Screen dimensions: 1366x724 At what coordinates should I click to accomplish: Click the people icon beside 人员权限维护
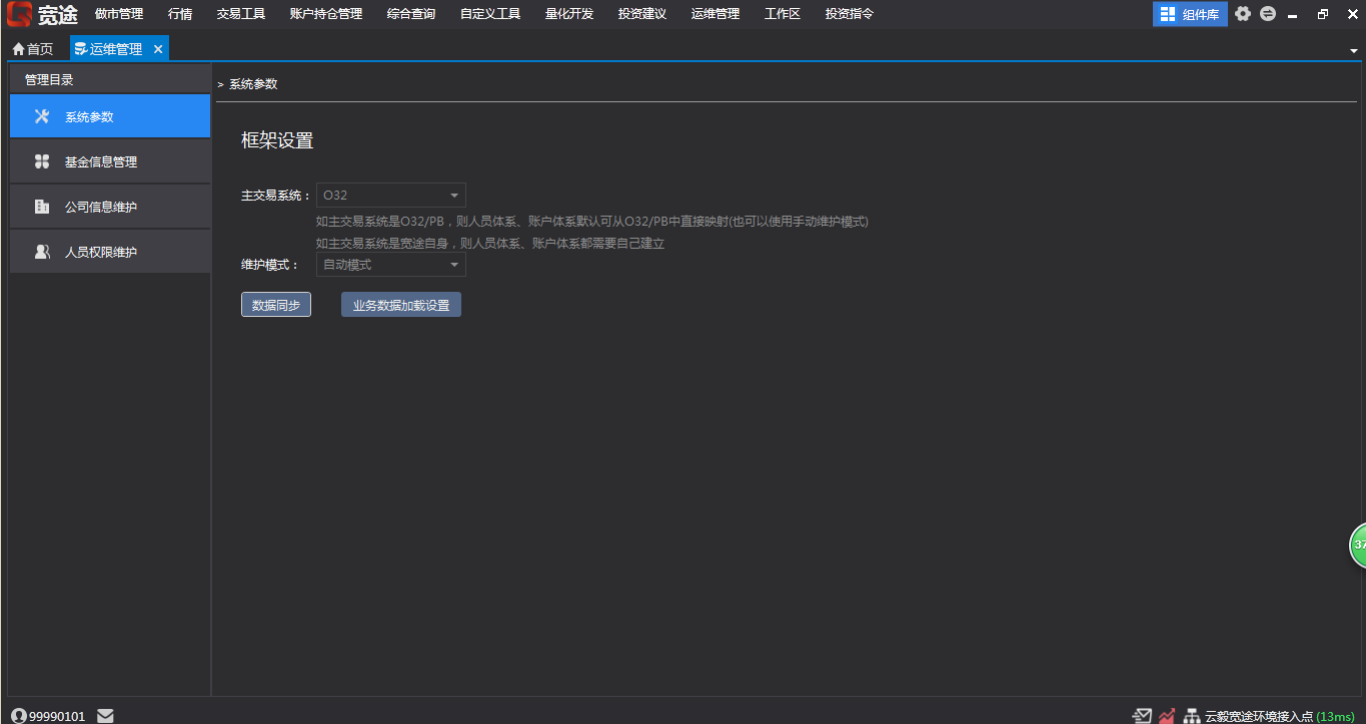pos(42,252)
